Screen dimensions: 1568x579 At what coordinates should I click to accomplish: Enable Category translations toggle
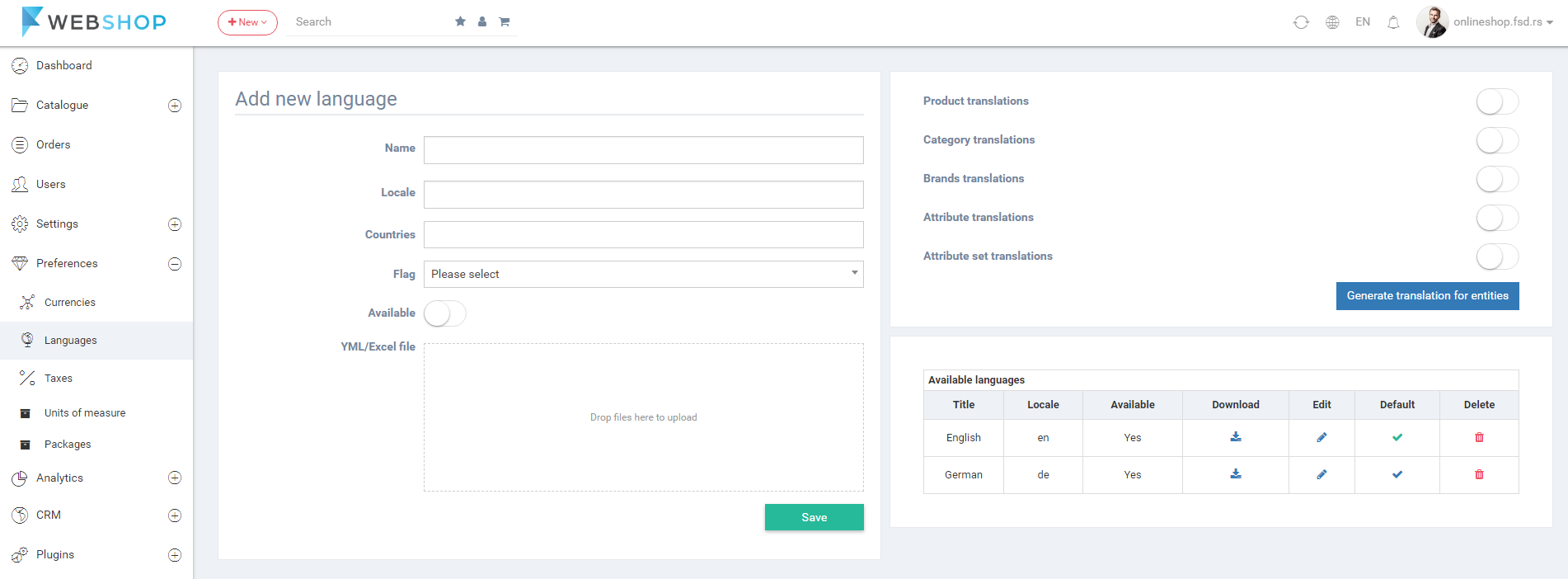pyautogui.click(x=1497, y=140)
